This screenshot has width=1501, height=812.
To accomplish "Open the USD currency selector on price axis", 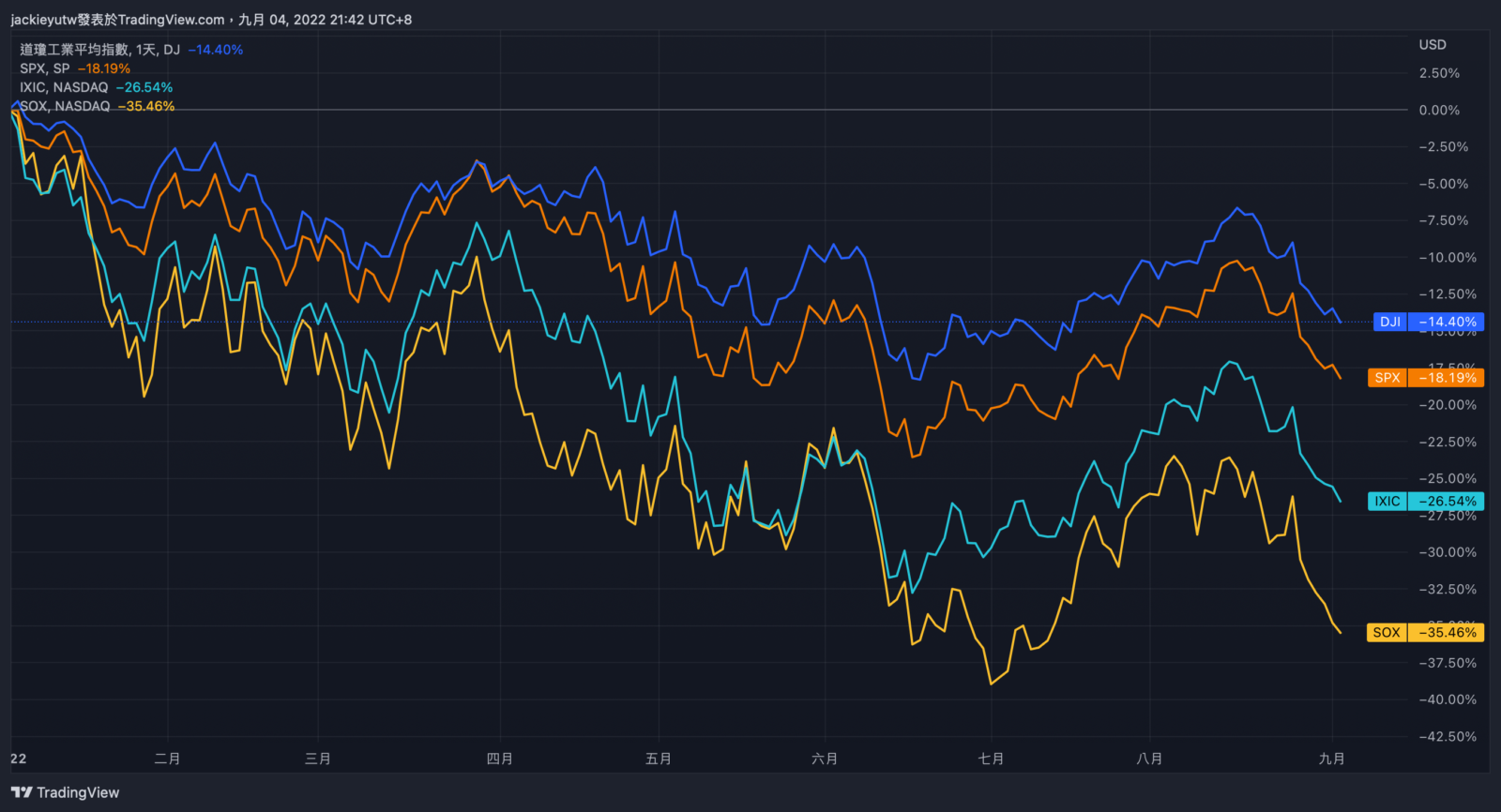I will coord(1432,45).
